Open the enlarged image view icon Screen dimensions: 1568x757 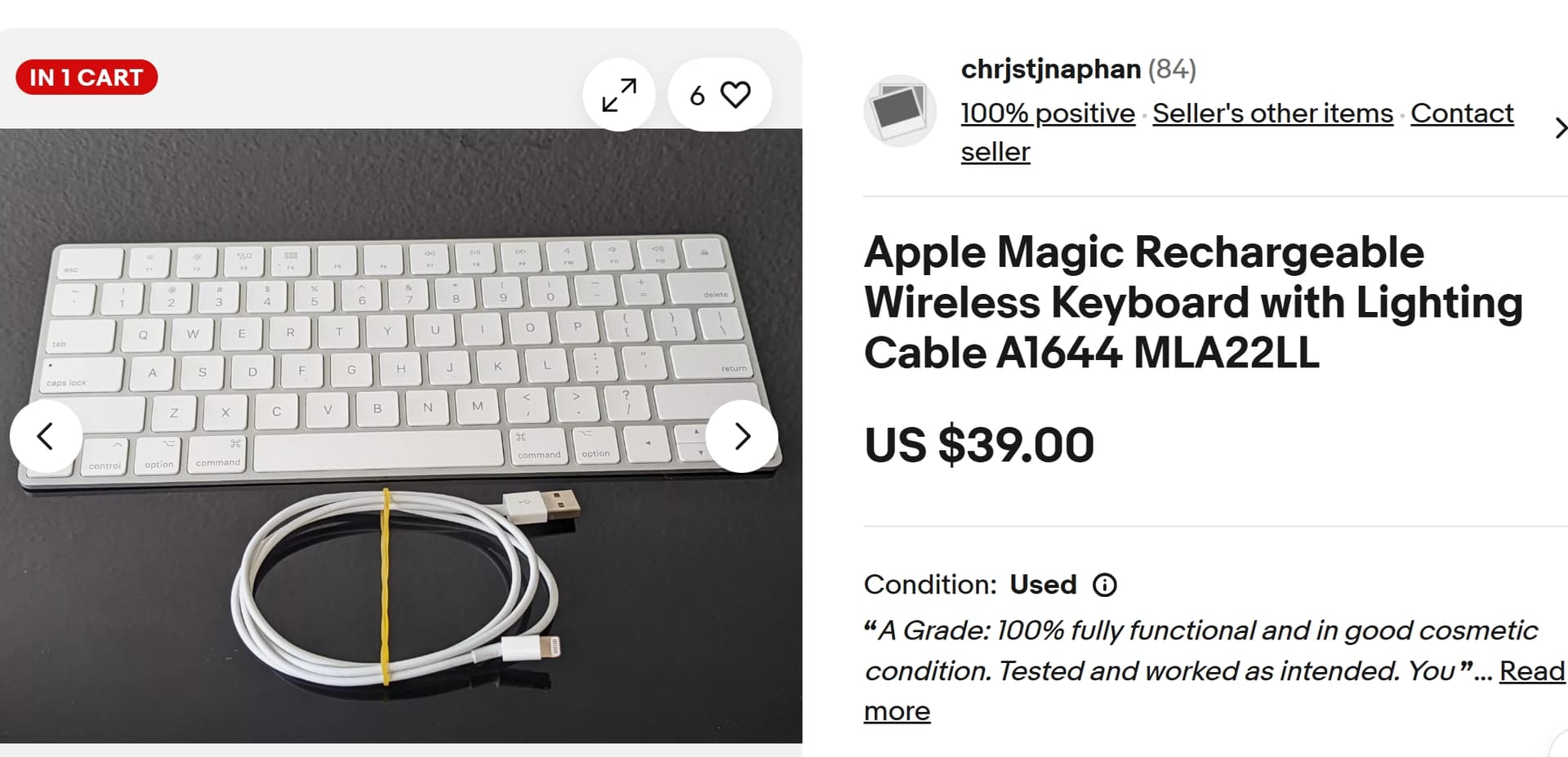click(x=619, y=95)
